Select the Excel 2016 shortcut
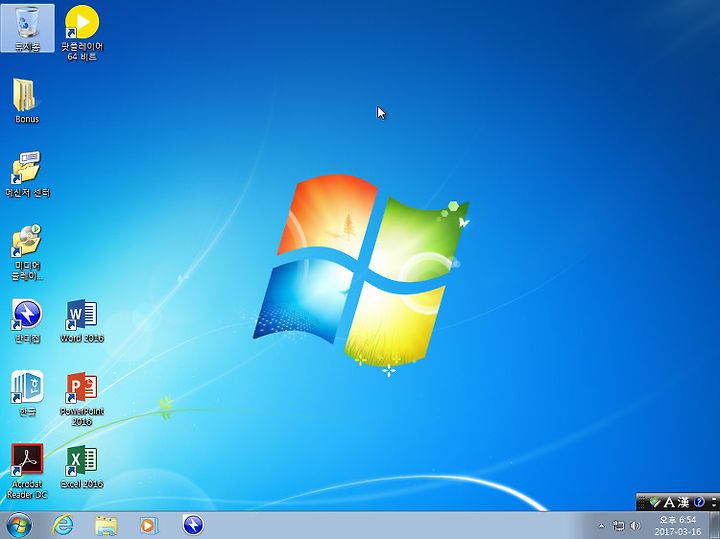Viewport: 720px width, 539px height. point(82,466)
